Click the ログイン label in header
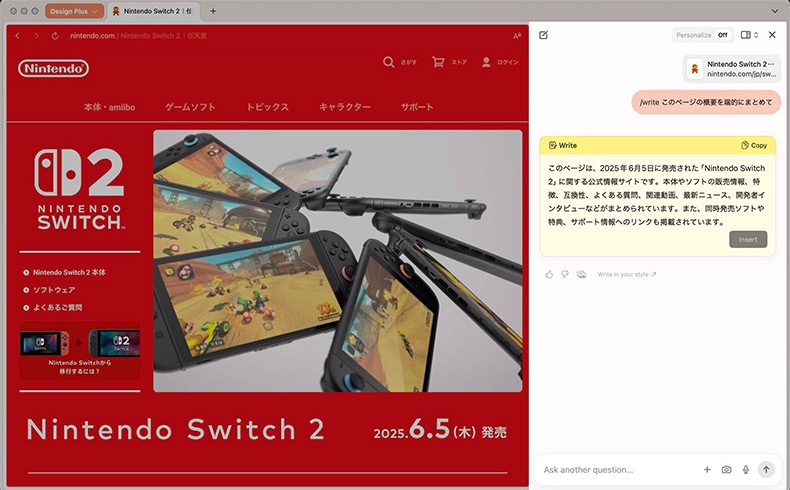 click(x=507, y=62)
